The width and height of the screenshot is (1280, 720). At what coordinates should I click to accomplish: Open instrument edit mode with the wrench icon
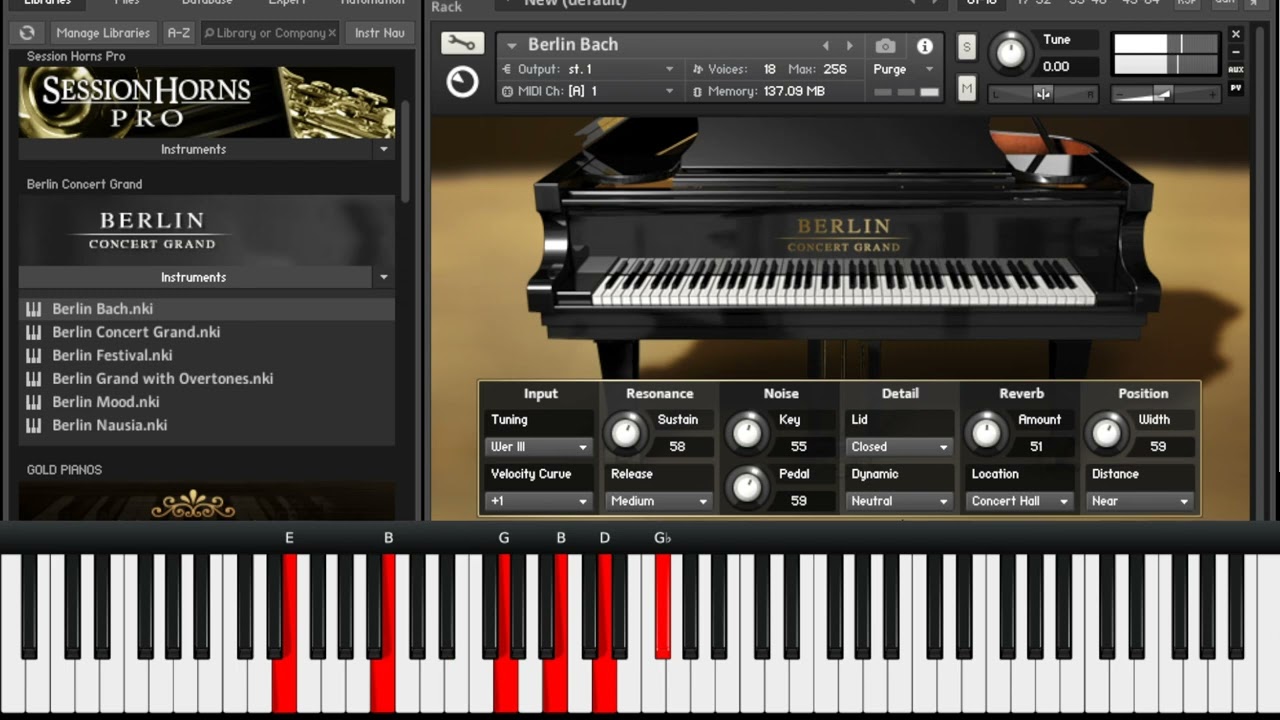462,43
